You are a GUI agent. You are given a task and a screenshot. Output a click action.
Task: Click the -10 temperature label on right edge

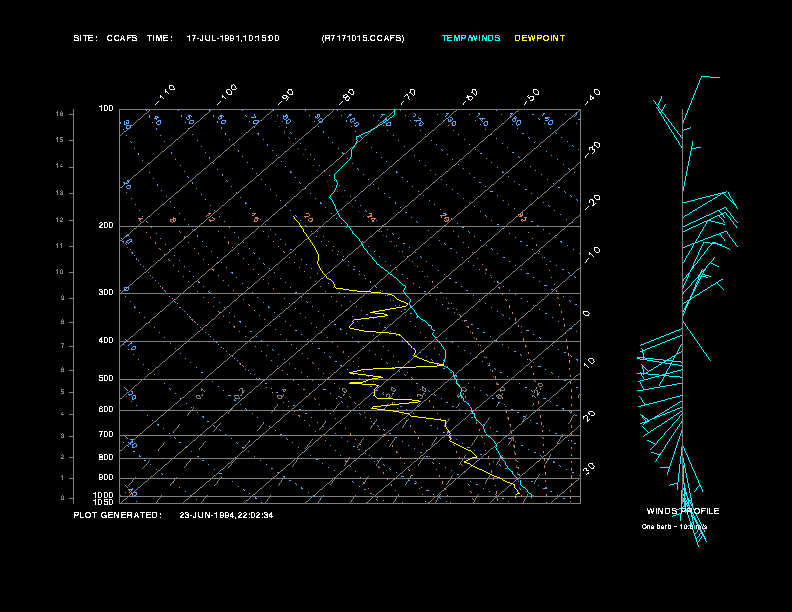[592, 254]
